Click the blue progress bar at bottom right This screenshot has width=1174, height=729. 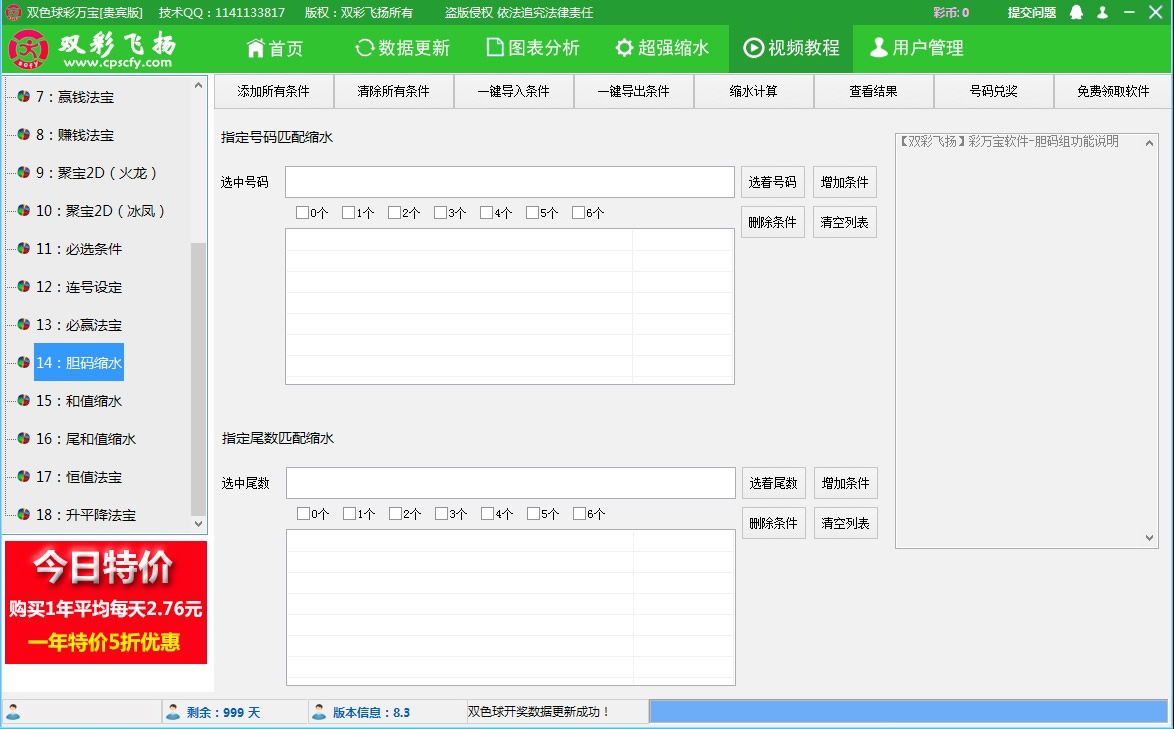tap(910, 711)
